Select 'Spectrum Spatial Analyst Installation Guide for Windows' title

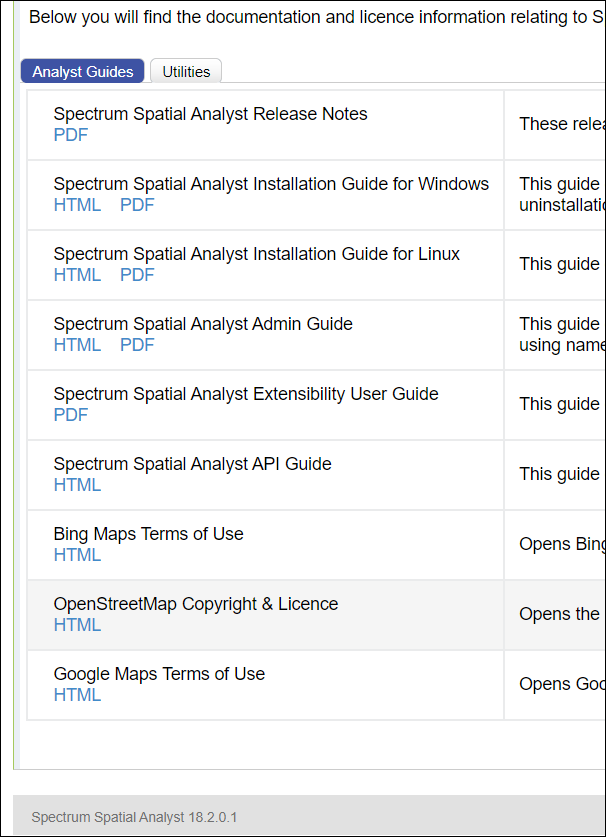tap(271, 184)
